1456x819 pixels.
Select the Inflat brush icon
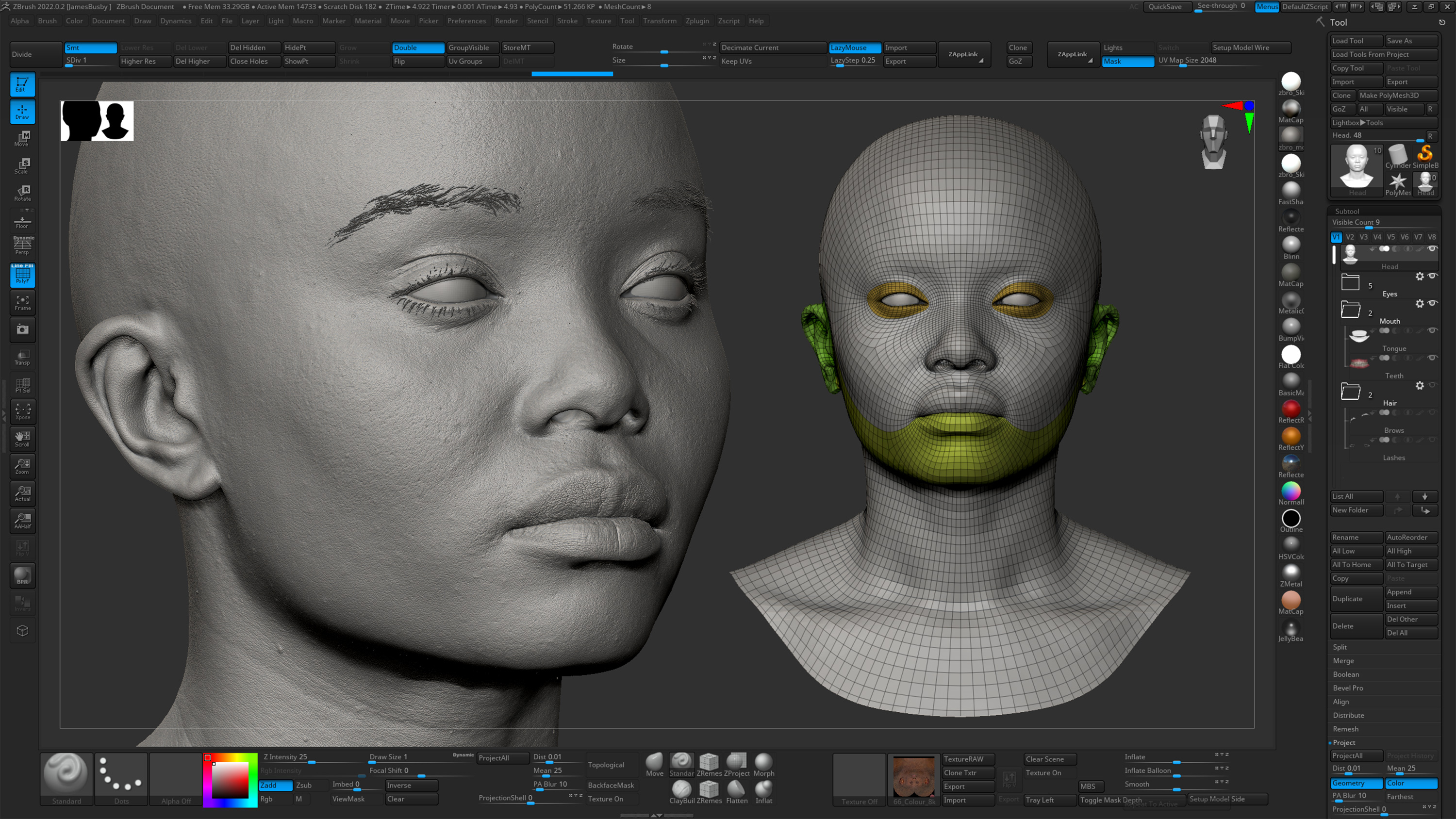click(764, 789)
